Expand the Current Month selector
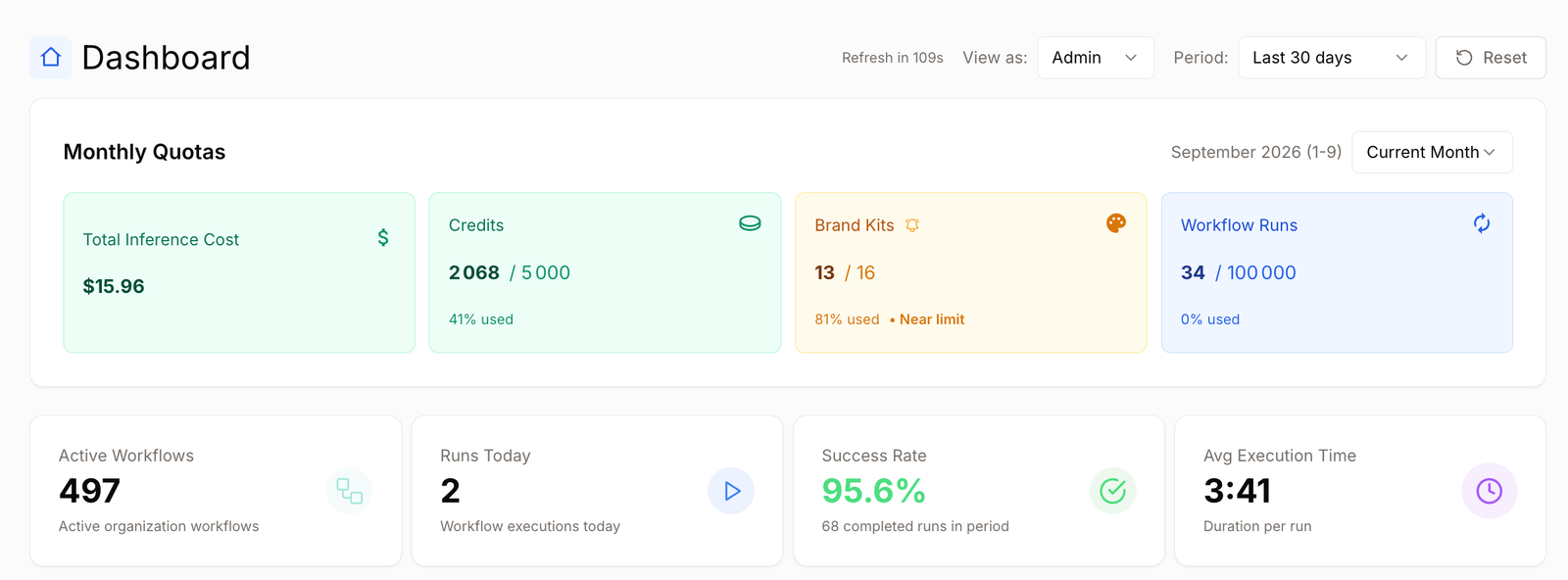Viewport: 1568px width, 580px height. point(1432,152)
